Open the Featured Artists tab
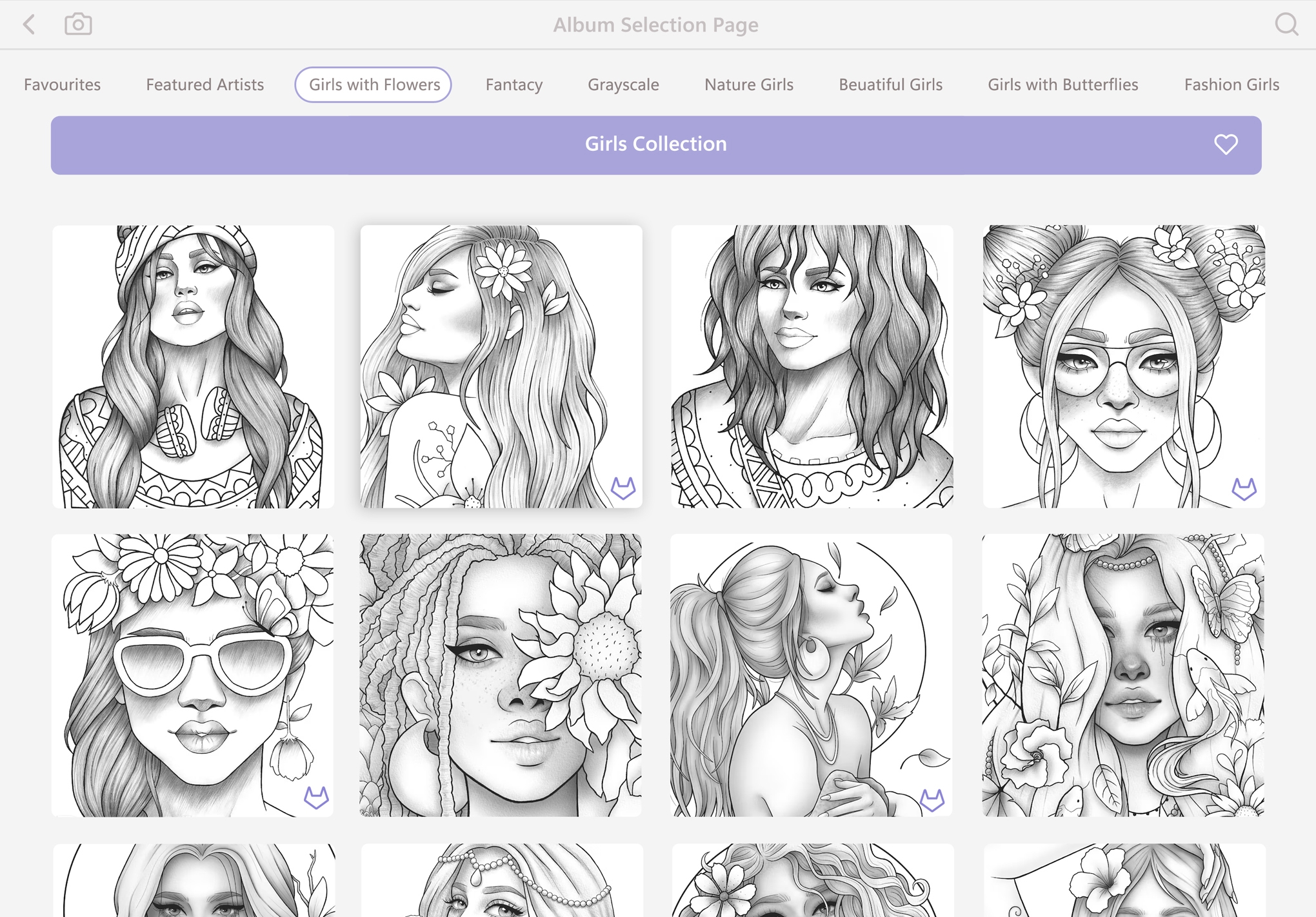The height and width of the screenshot is (917, 1316). [x=204, y=84]
